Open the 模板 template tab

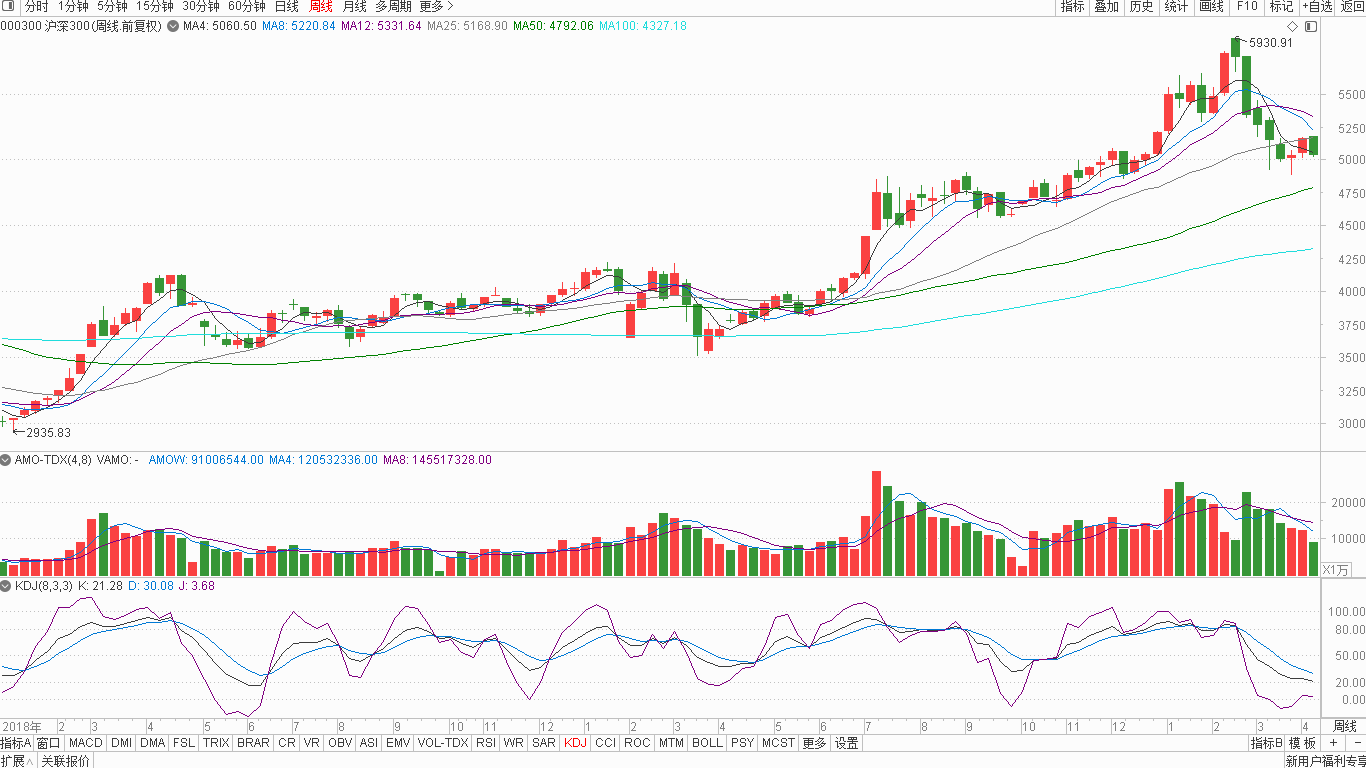pos(1302,743)
